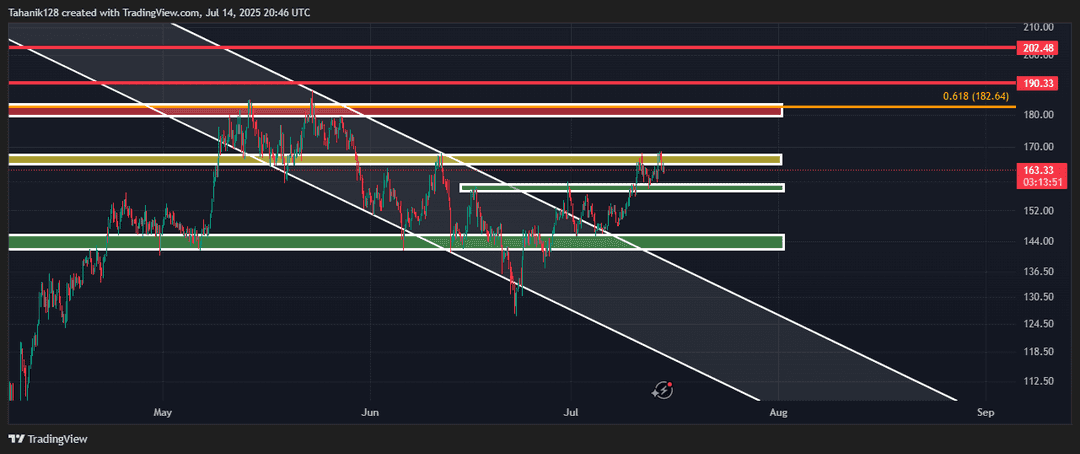Image resolution: width=1080 pixels, height=454 pixels.
Task: Click the lightning replay icon near chart bottom
Action: click(x=663, y=391)
